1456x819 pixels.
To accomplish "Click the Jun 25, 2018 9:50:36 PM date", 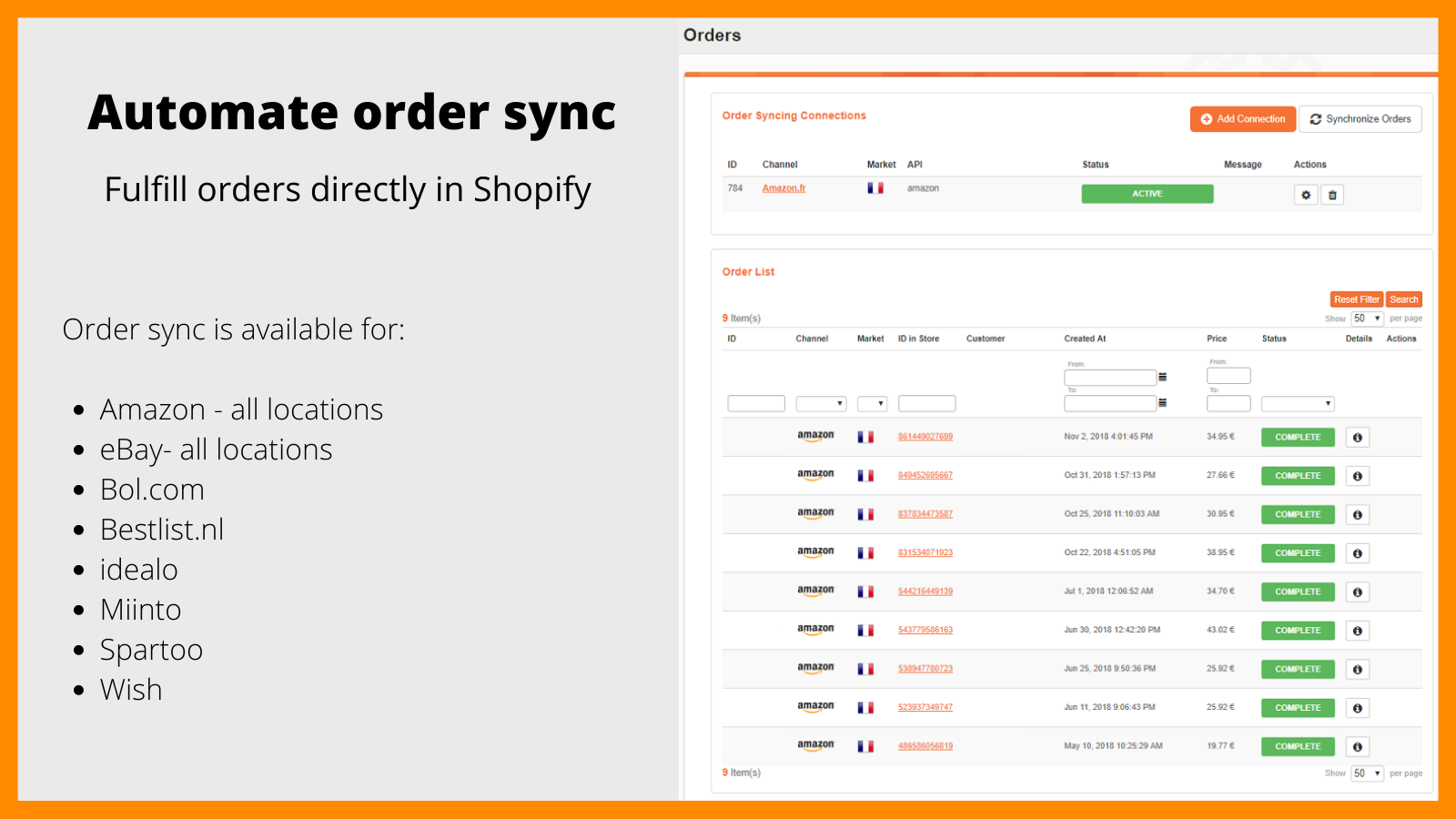I will (x=1110, y=669).
